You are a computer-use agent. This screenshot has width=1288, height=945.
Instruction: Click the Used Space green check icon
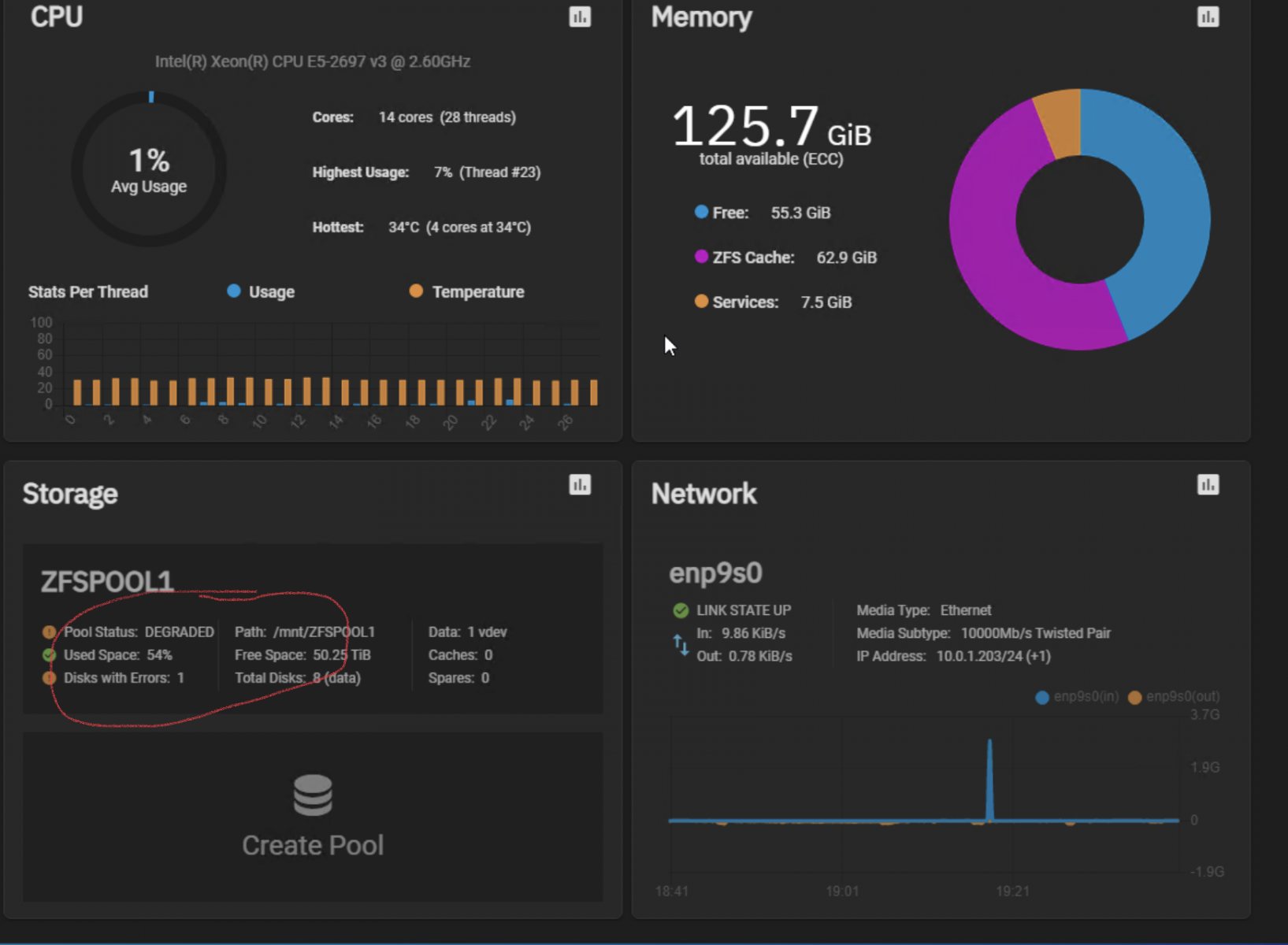point(49,655)
